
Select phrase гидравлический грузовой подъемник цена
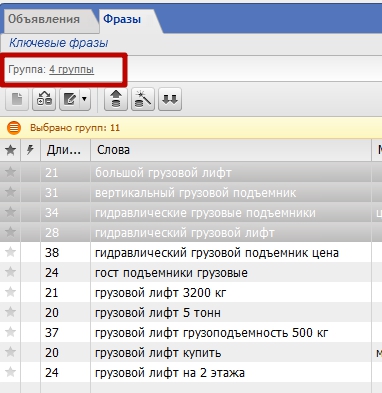(x=217, y=253)
